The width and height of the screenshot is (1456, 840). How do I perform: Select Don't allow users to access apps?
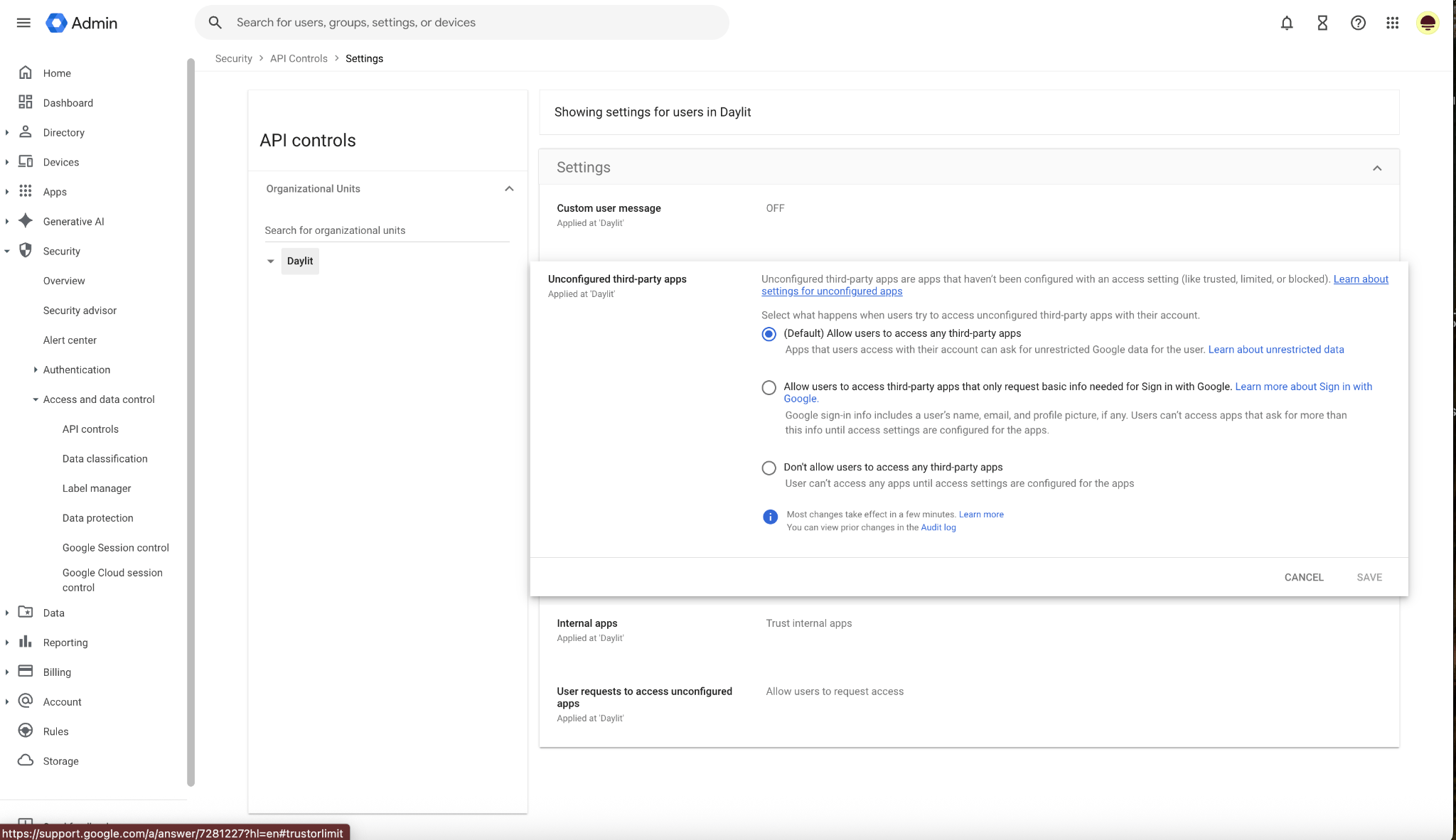tap(769, 468)
